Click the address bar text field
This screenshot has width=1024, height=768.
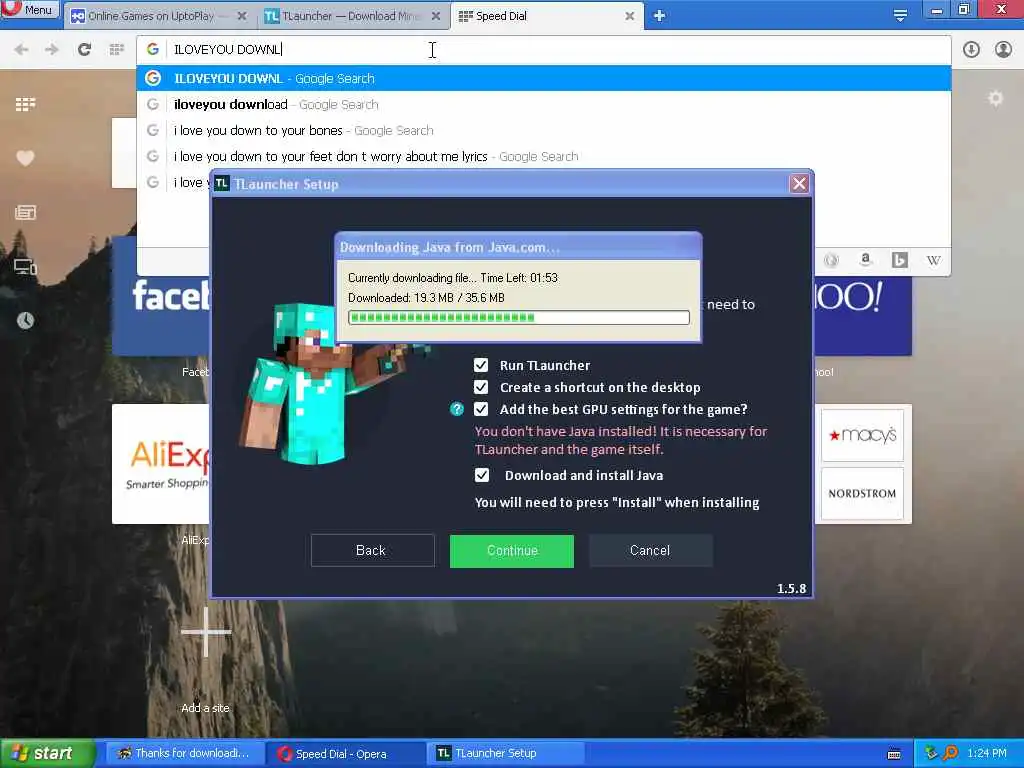click(x=558, y=50)
